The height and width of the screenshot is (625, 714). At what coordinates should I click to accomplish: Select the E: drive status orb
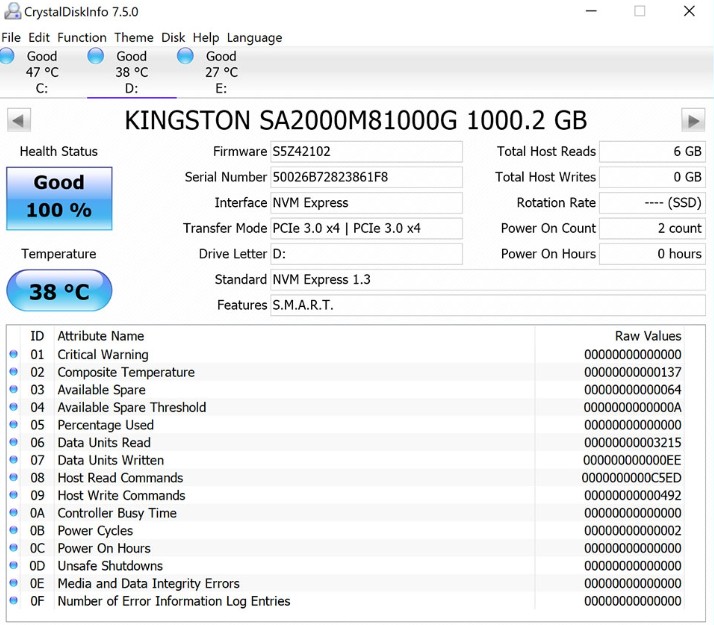coord(185,57)
